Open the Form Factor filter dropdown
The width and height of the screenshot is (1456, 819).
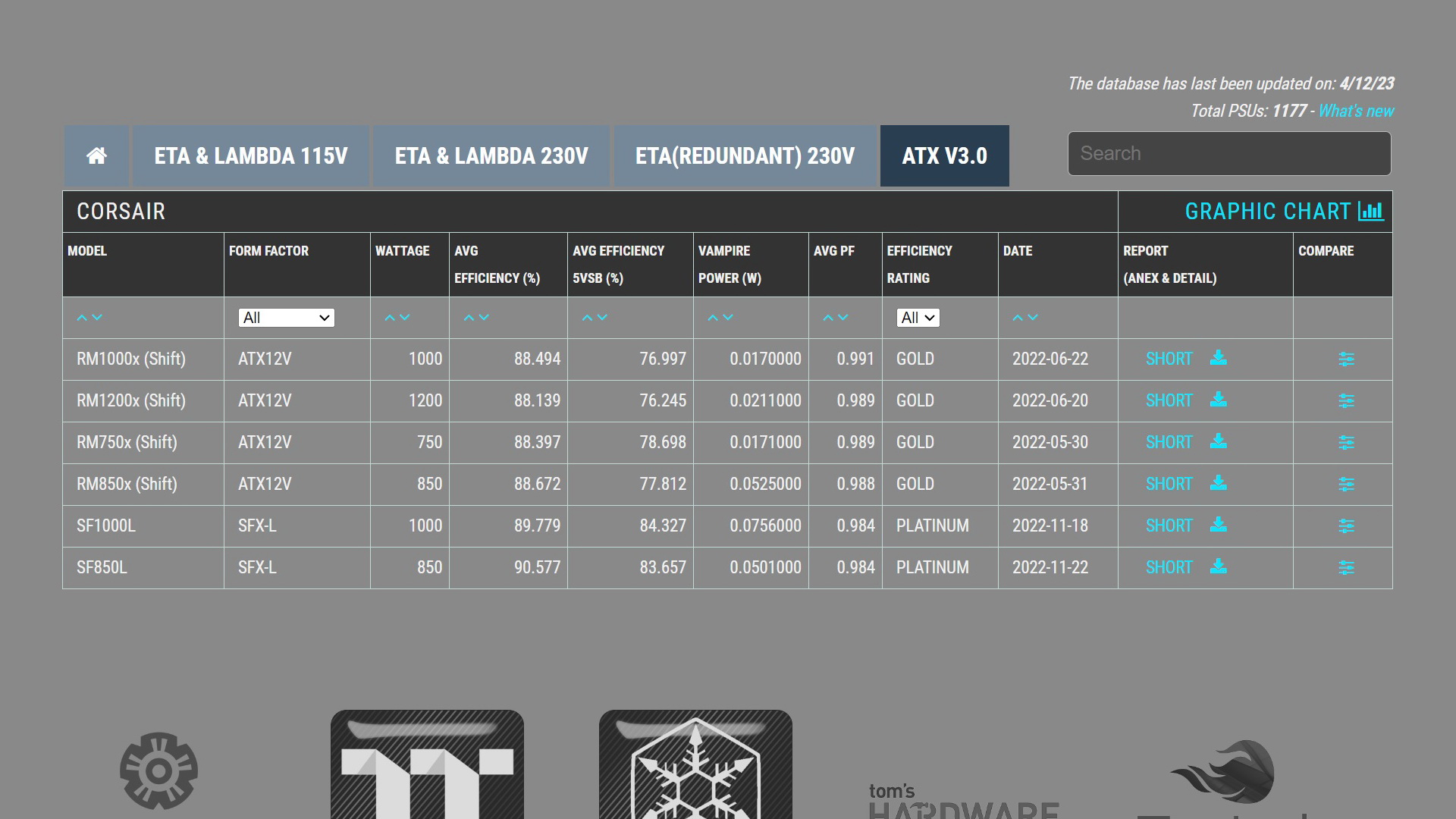287,318
